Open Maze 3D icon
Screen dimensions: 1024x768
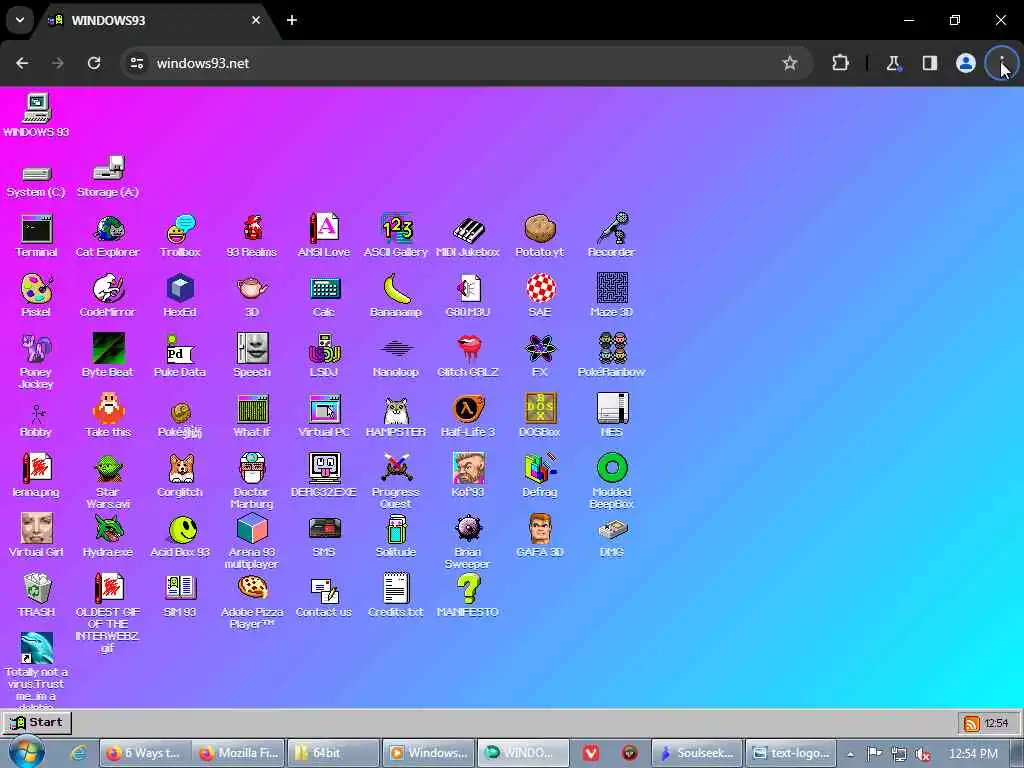(x=612, y=289)
